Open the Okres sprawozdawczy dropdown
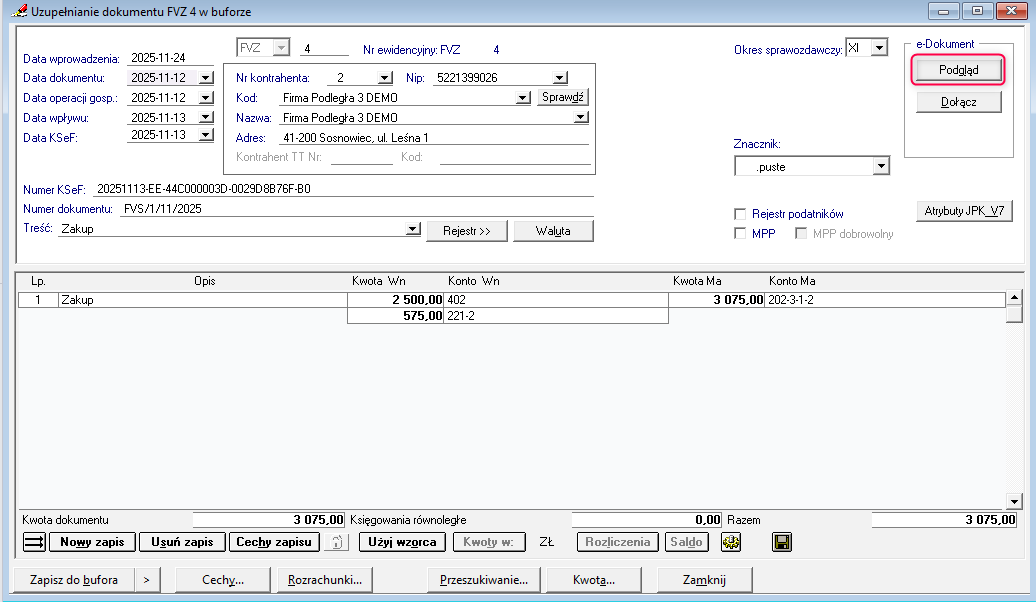1036x602 pixels. pos(878,48)
